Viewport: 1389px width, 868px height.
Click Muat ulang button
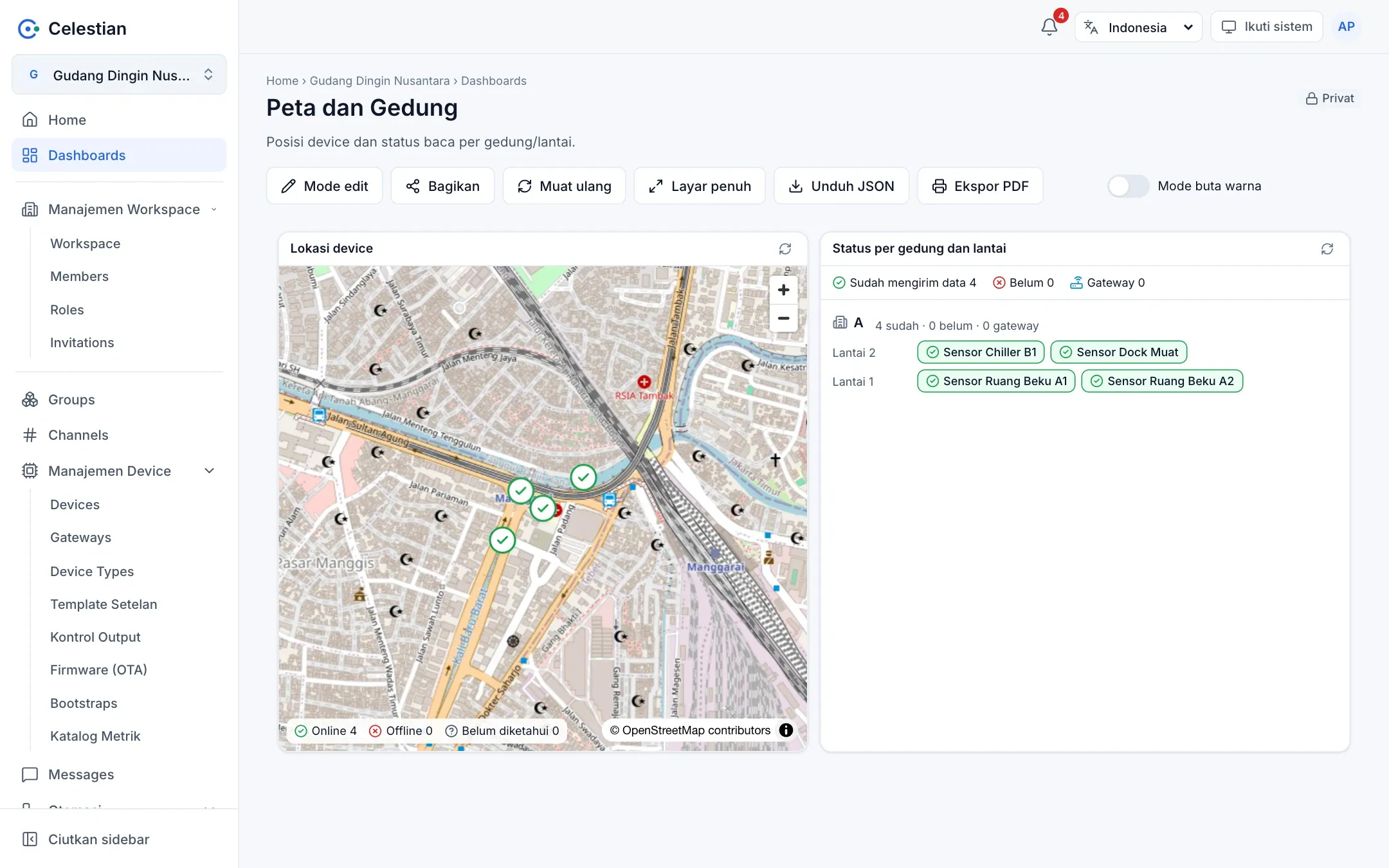564,186
